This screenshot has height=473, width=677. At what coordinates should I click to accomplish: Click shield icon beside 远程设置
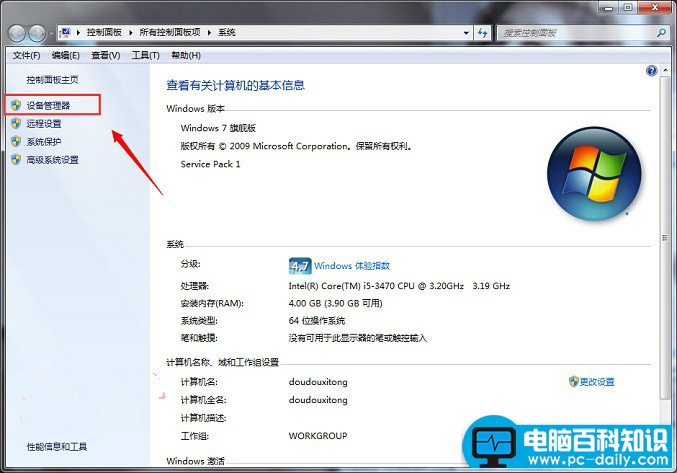click(16, 123)
